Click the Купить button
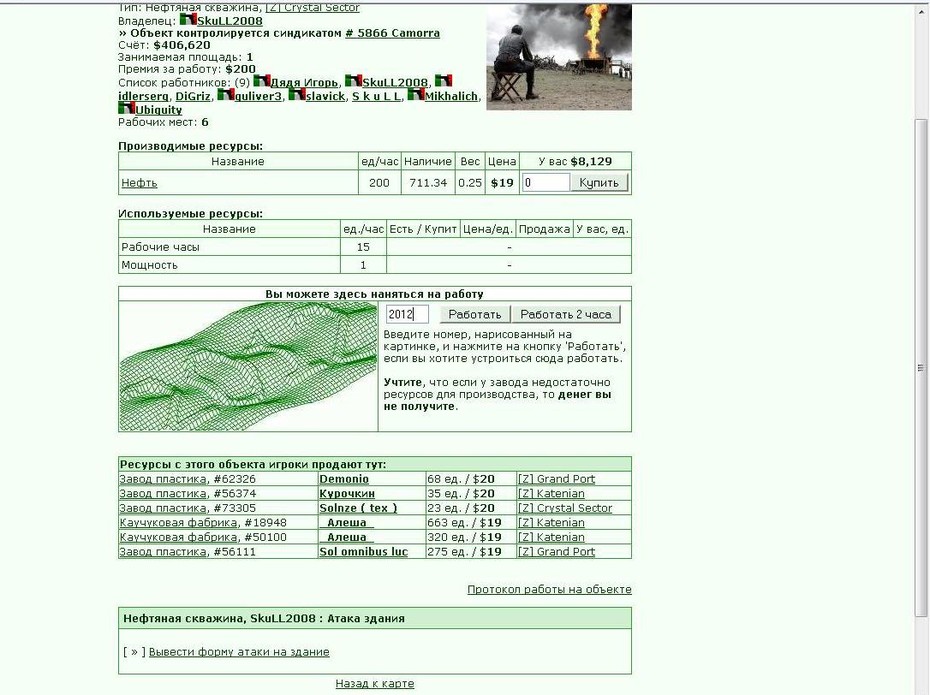Screen dimensions: 930x695 (599, 183)
